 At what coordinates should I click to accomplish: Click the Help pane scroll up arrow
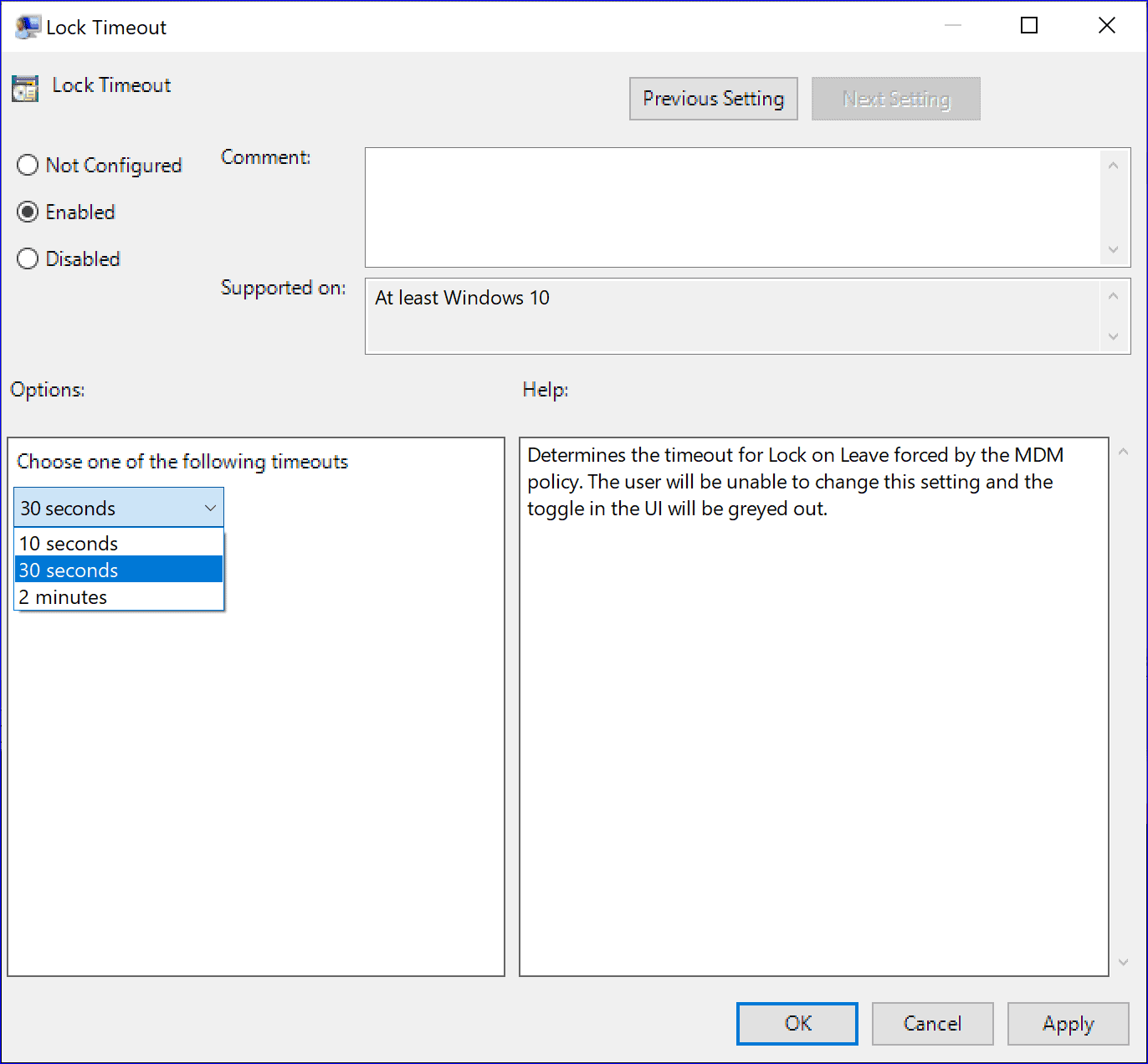pos(1124,452)
